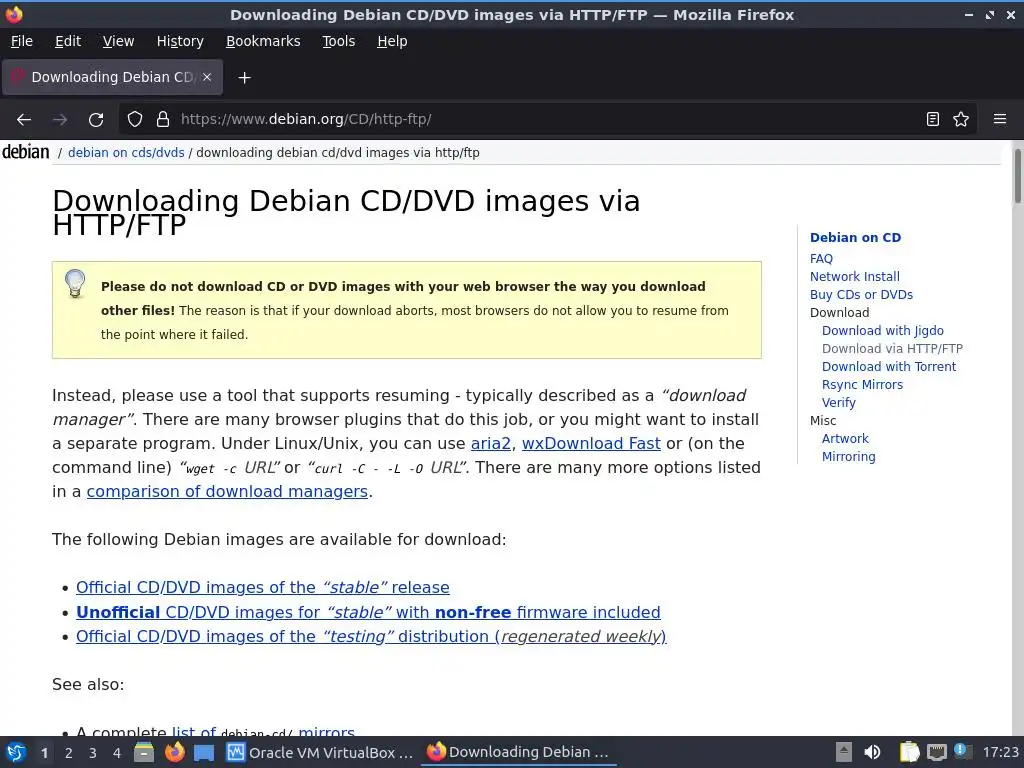This screenshot has width=1024, height=768.
Task: Open the volume speaker tray icon
Action: click(x=872, y=752)
